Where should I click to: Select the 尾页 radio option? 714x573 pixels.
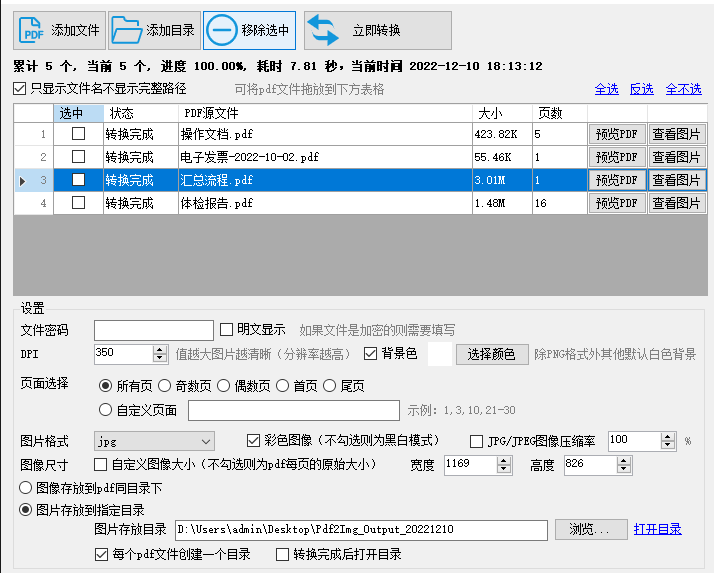click(x=329, y=386)
